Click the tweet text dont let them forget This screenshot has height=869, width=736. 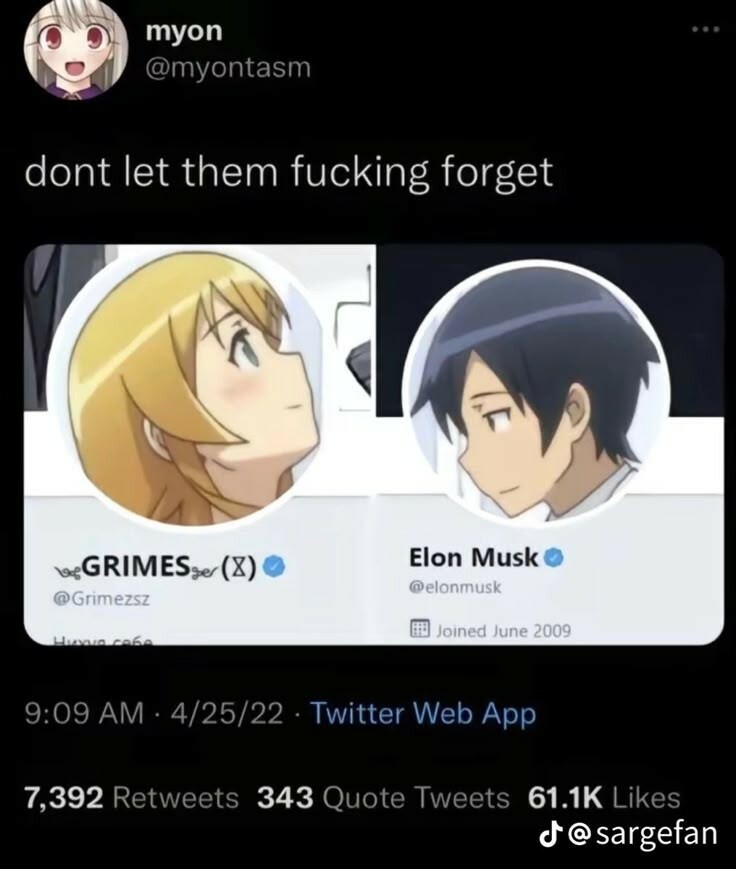tap(288, 172)
